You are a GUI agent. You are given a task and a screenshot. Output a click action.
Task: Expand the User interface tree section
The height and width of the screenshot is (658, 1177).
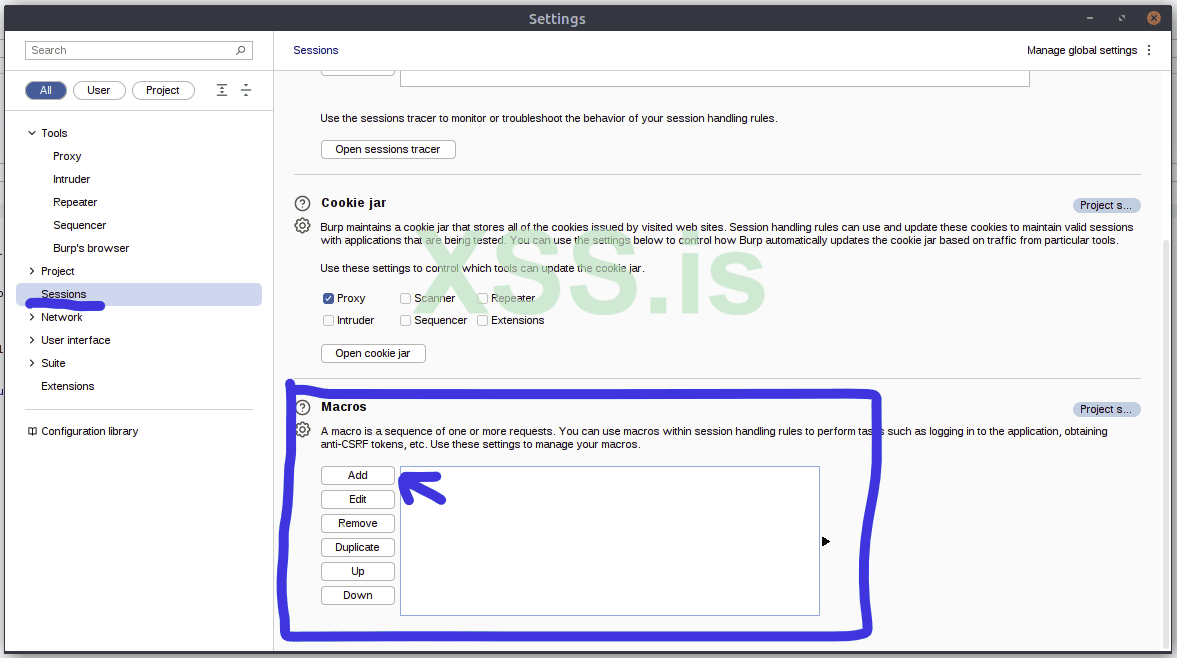[x=32, y=340]
